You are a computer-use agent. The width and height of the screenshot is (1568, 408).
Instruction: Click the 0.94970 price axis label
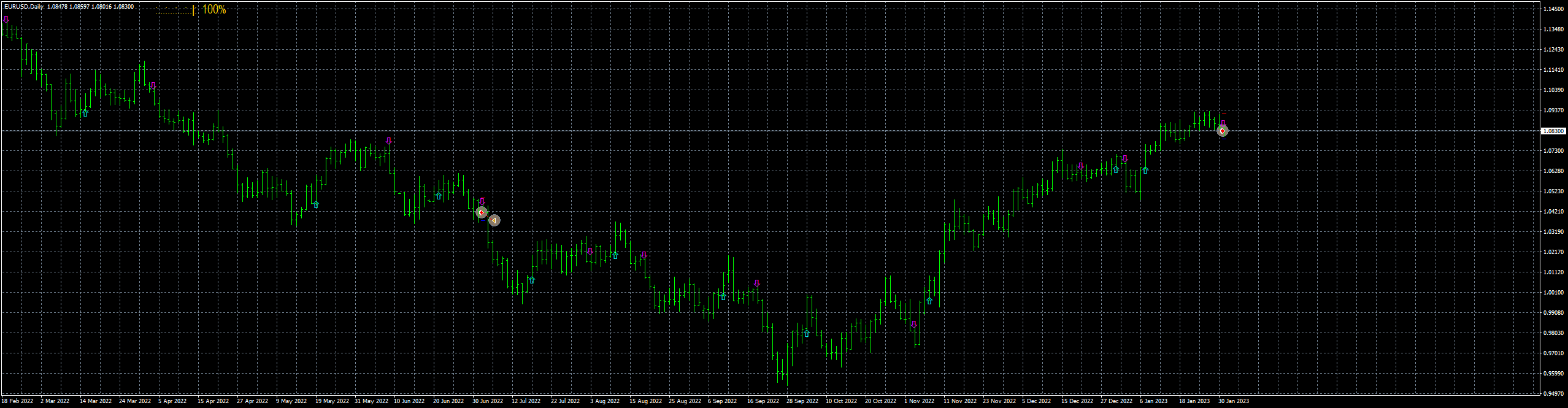pyautogui.click(x=1553, y=394)
